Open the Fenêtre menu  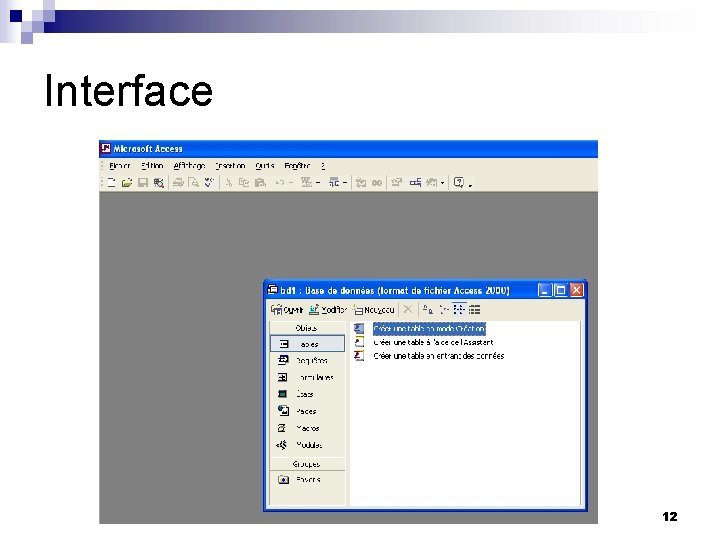(x=297, y=166)
